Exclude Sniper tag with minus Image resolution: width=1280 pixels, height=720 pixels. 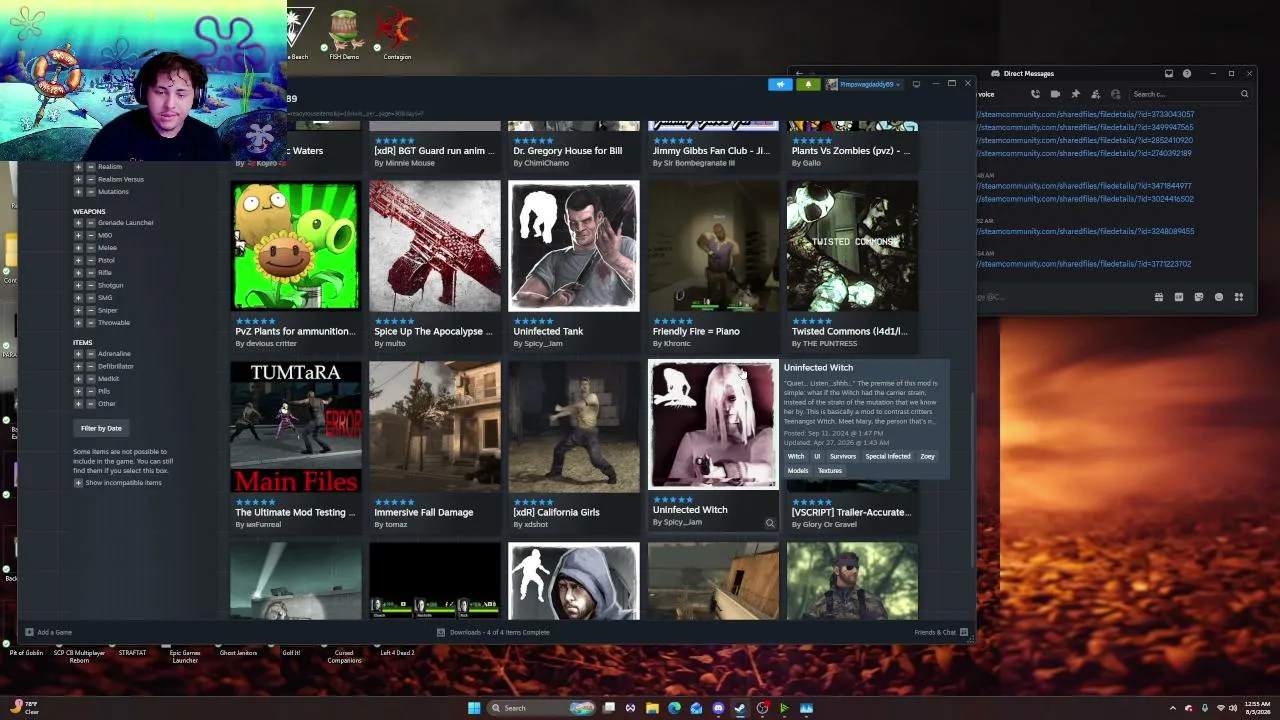click(90, 310)
